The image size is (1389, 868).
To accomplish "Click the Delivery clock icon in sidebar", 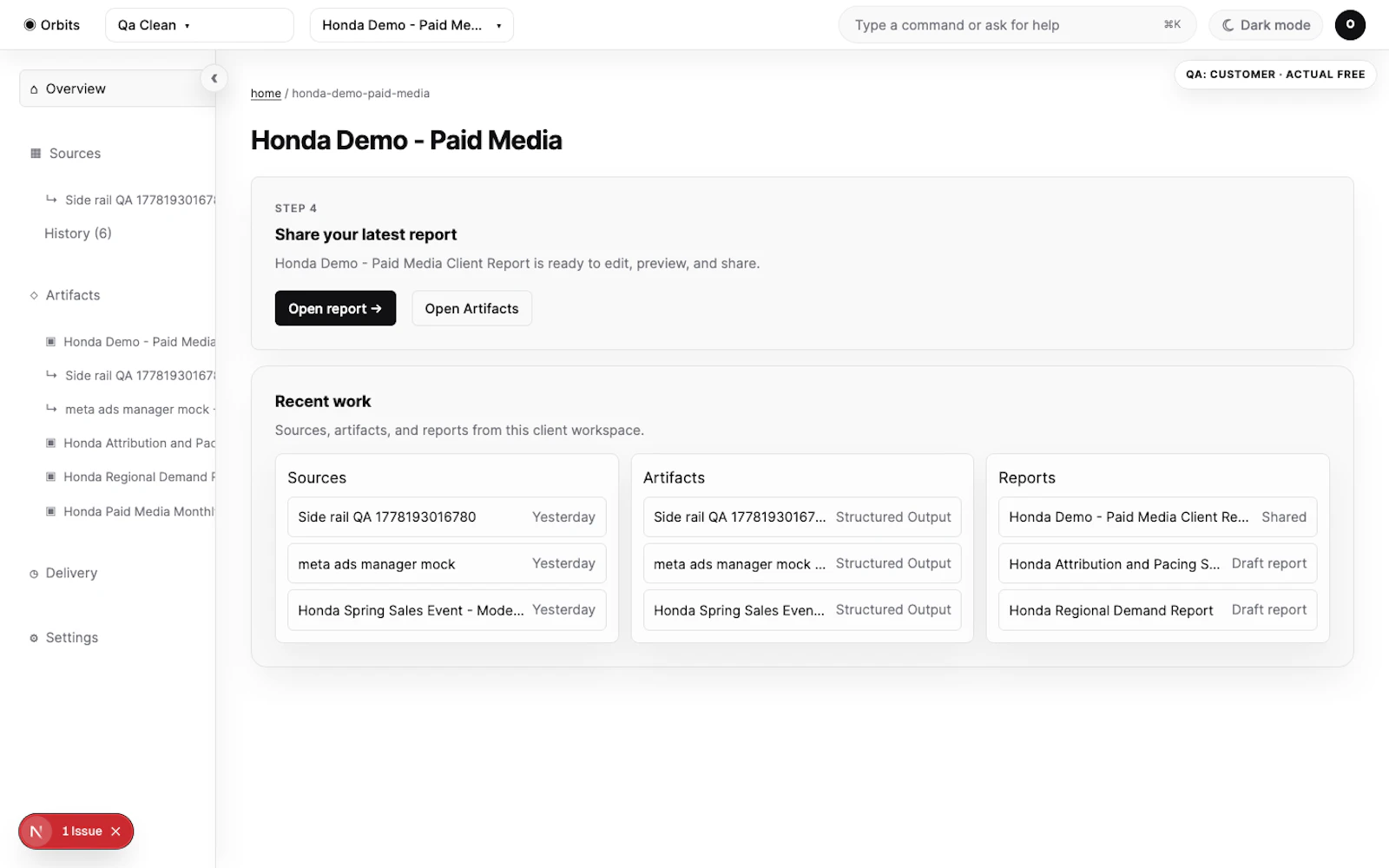I will 34,574.
